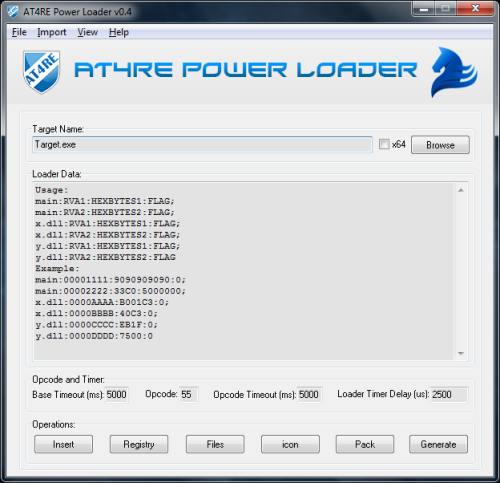Edit the Base Timeout value 5000
Image resolution: width=500 pixels, height=483 pixels.
click(117, 395)
